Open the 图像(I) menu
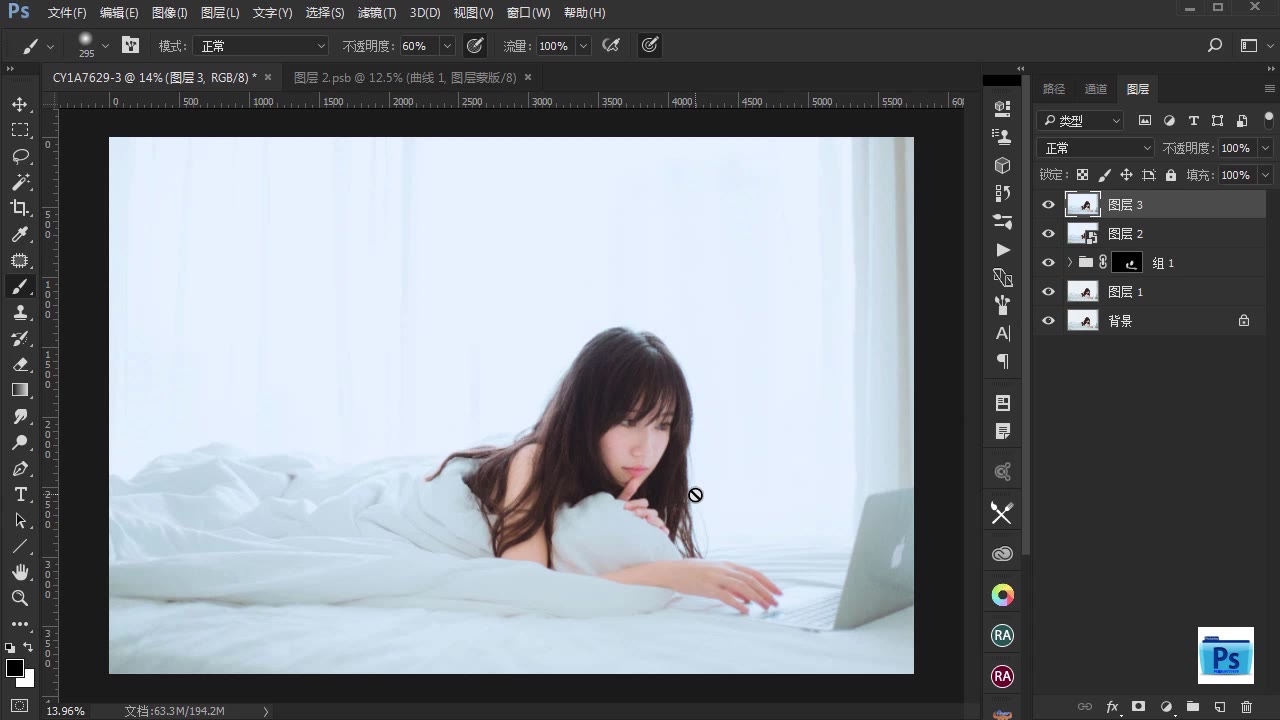 point(169,13)
